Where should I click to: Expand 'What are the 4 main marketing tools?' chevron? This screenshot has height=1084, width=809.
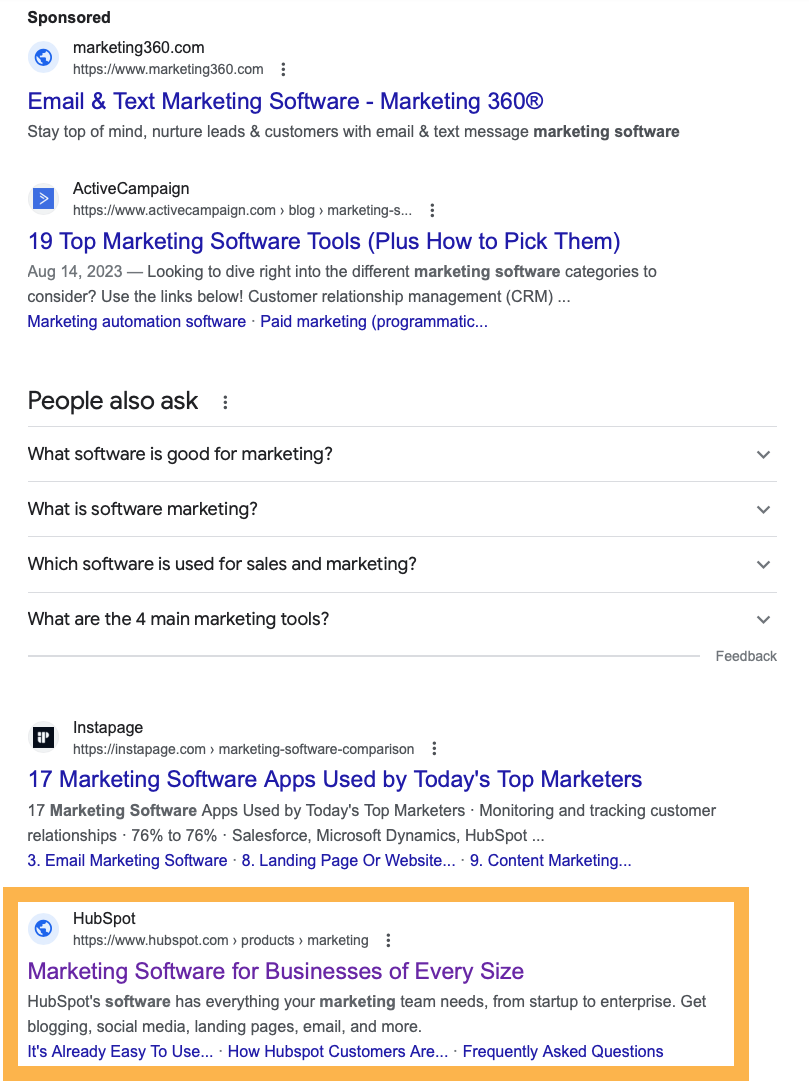(x=763, y=619)
